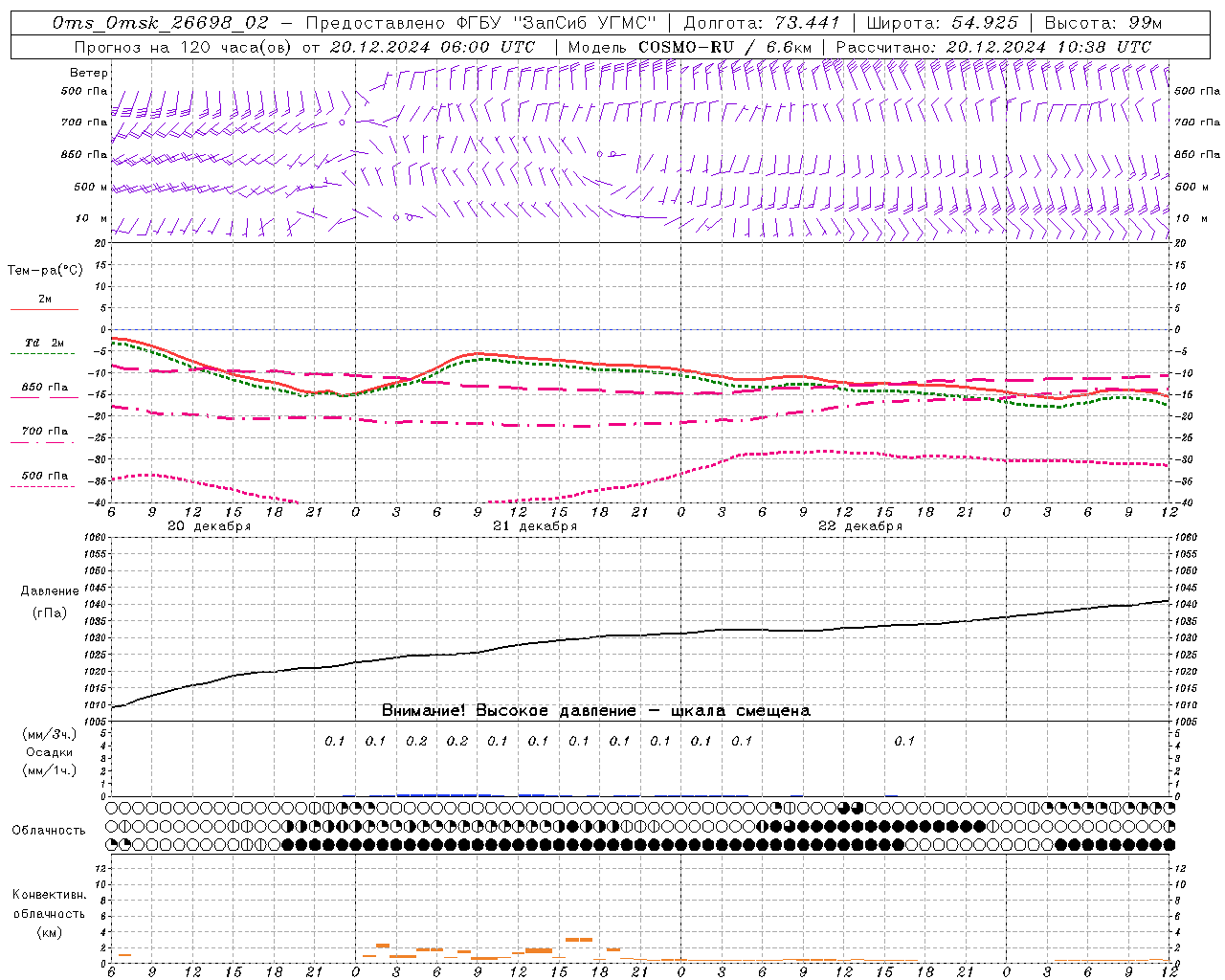Click the isolated 0.1 precipitation value on 22 декабря
Image resolution: width=1225 pixels, height=980 pixels.
click(x=904, y=741)
